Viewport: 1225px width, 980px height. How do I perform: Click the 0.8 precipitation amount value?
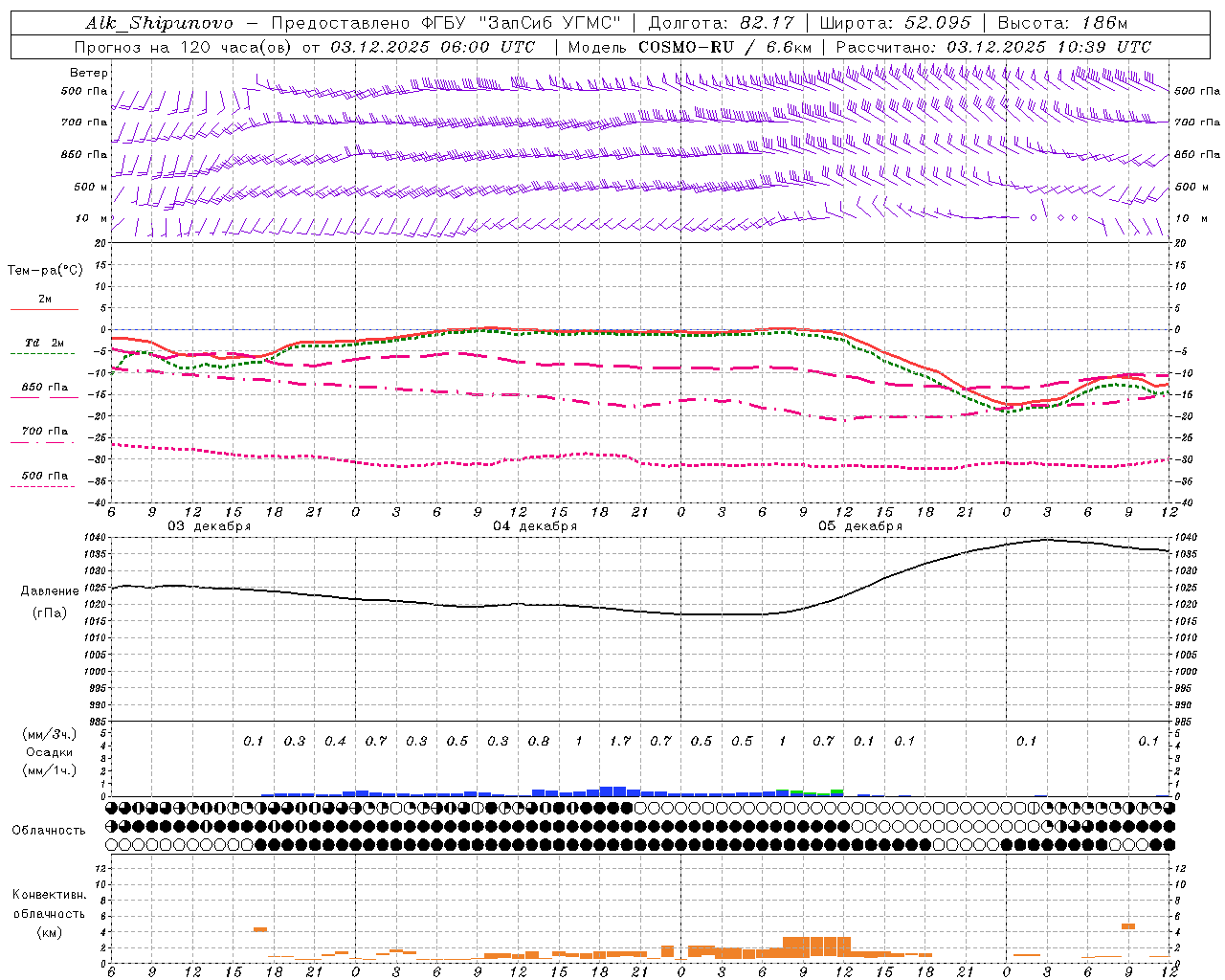[539, 741]
